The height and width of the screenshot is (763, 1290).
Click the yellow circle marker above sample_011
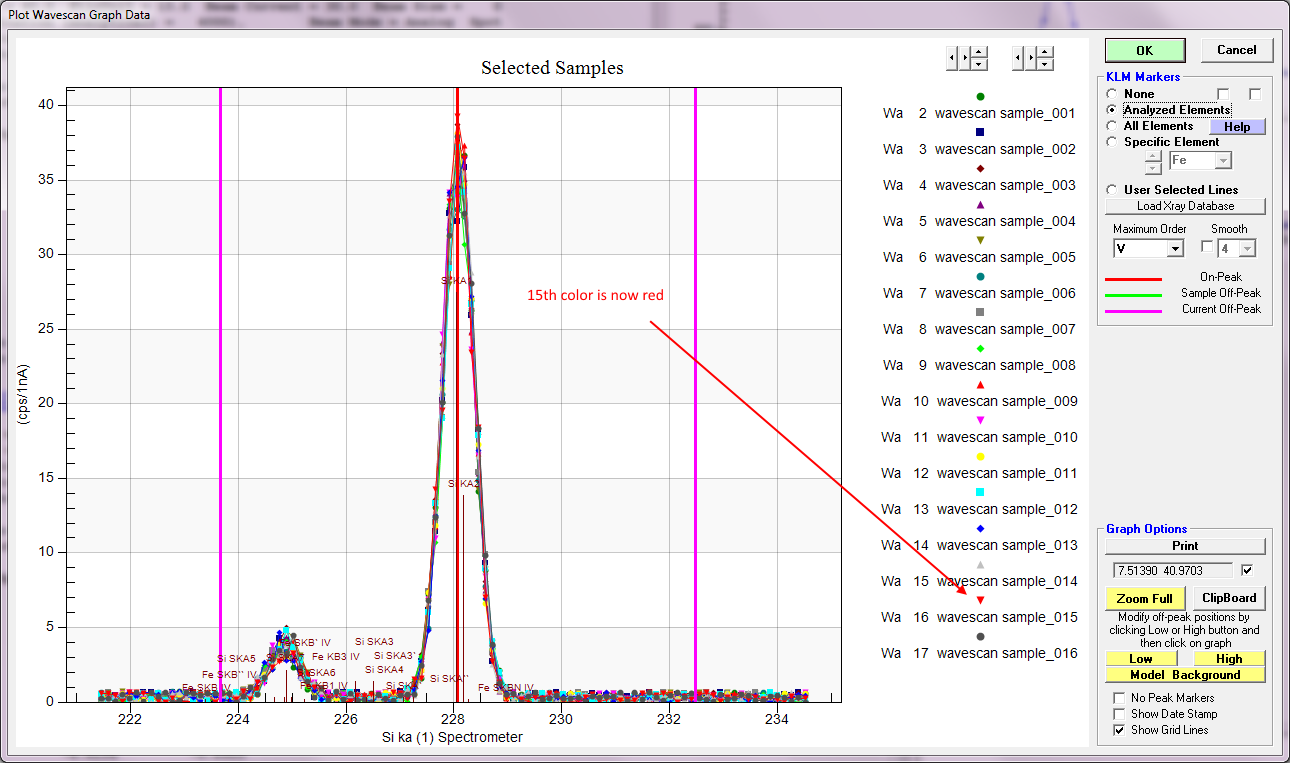[x=980, y=456]
